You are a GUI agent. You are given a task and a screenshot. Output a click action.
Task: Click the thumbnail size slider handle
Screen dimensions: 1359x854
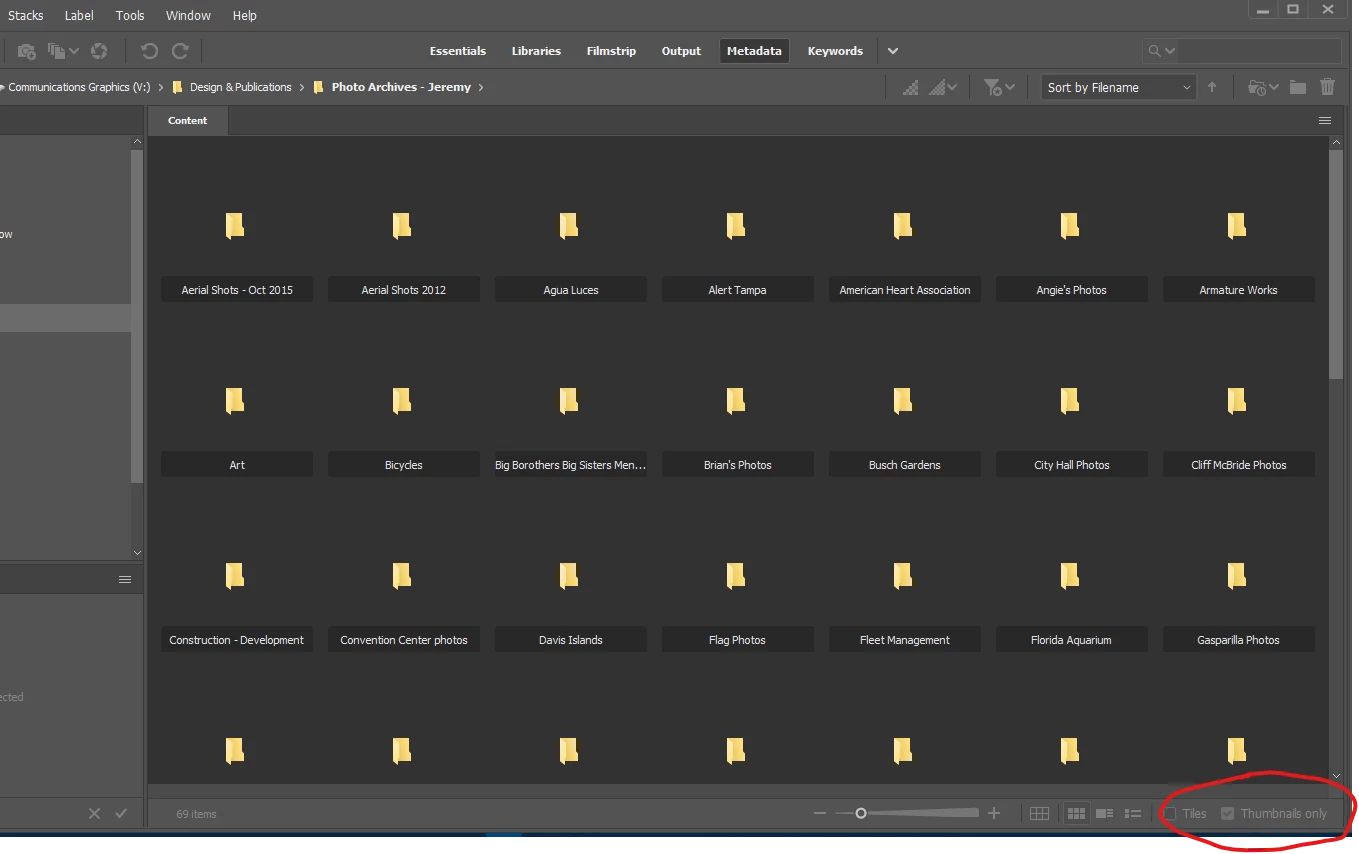point(861,814)
